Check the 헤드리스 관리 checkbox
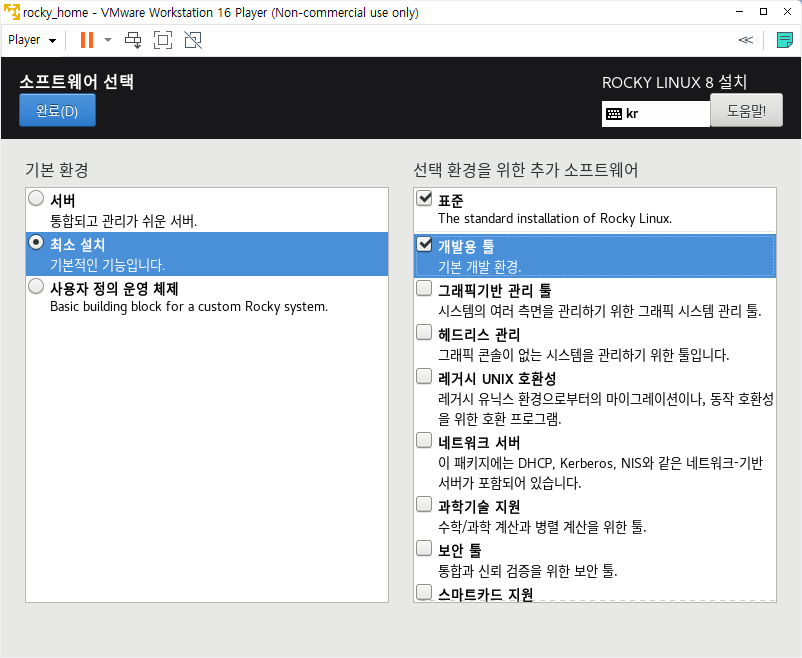802x658 pixels. [424, 332]
